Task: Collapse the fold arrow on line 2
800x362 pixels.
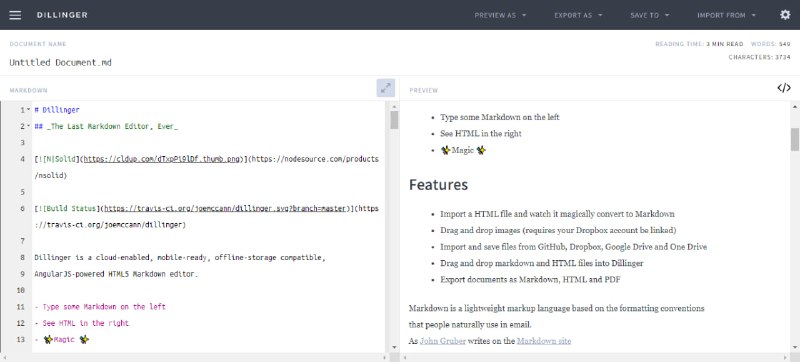Action: (x=29, y=126)
